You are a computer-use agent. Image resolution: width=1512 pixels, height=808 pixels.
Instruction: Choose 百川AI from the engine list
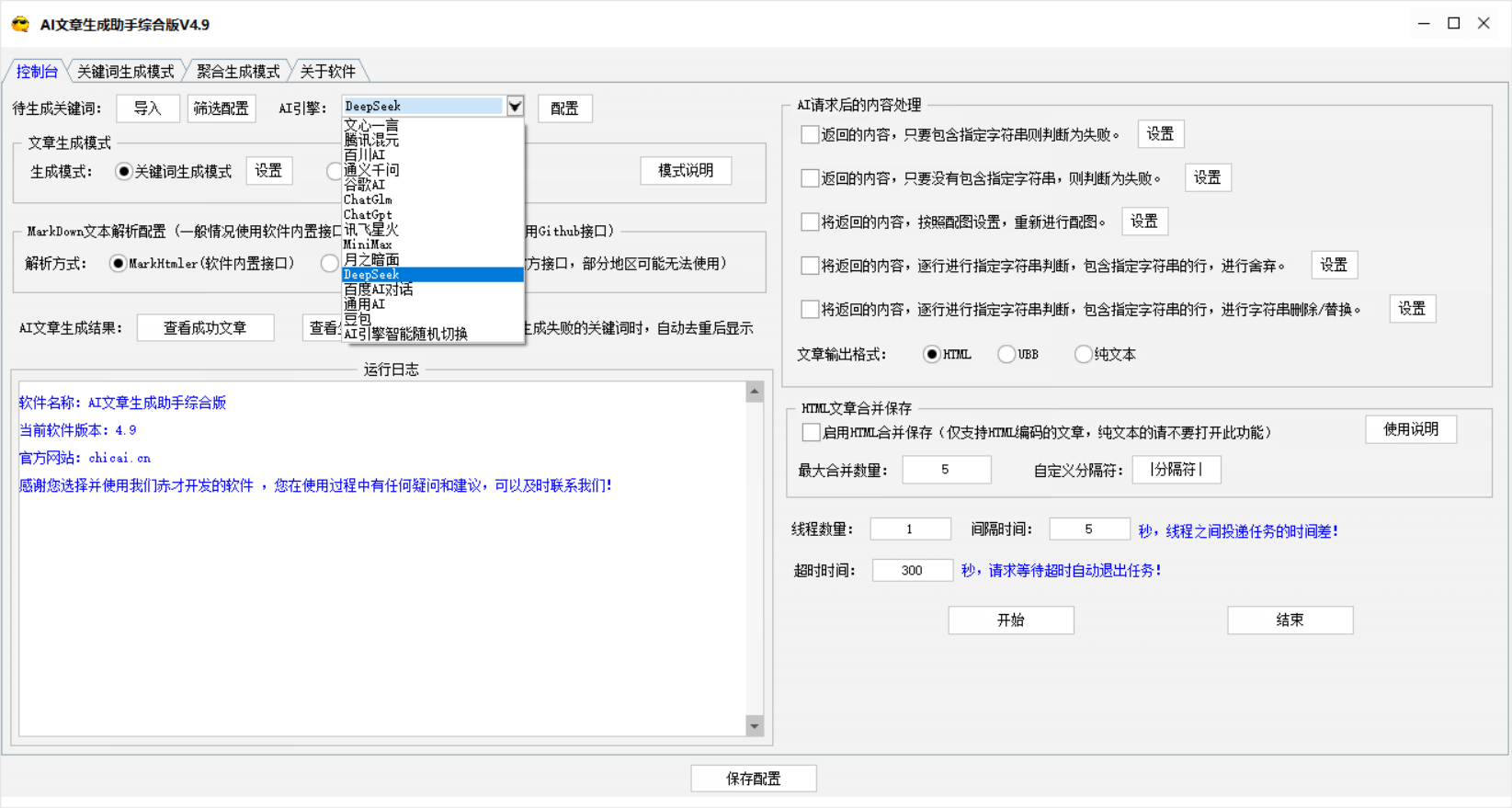(433, 155)
